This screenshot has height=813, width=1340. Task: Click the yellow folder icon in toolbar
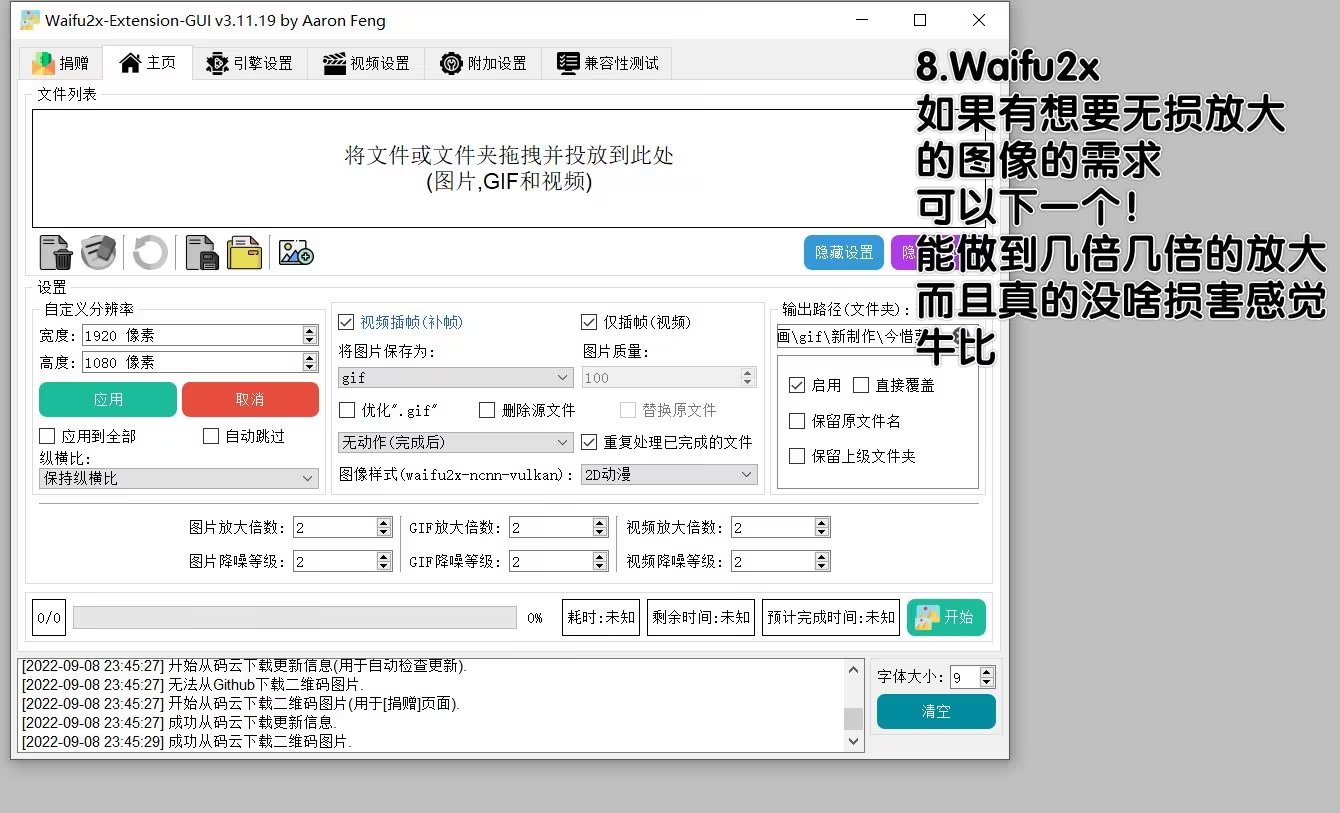[x=244, y=252]
